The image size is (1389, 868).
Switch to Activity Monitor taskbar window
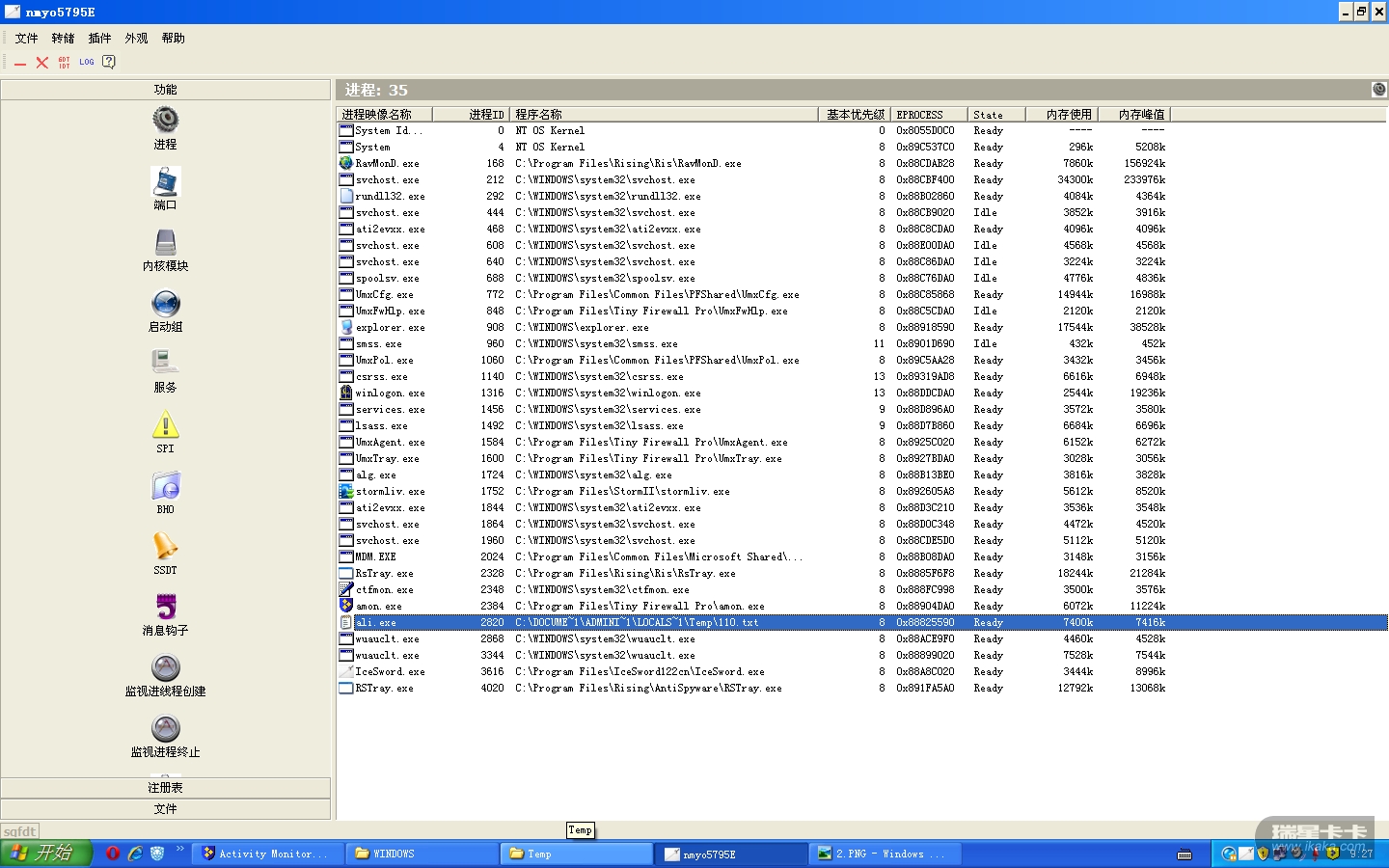(267, 854)
